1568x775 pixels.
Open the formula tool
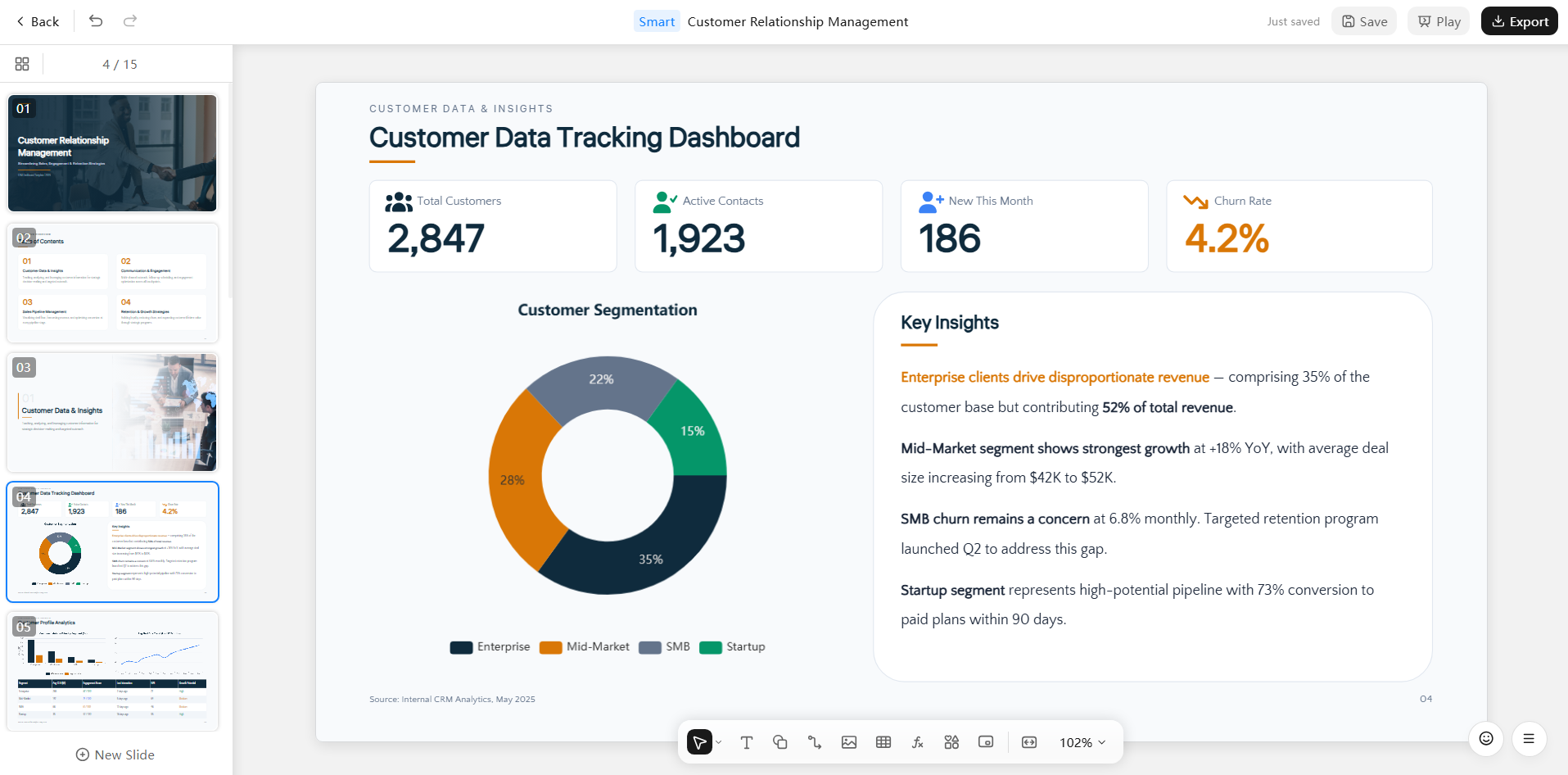click(918, 742)
